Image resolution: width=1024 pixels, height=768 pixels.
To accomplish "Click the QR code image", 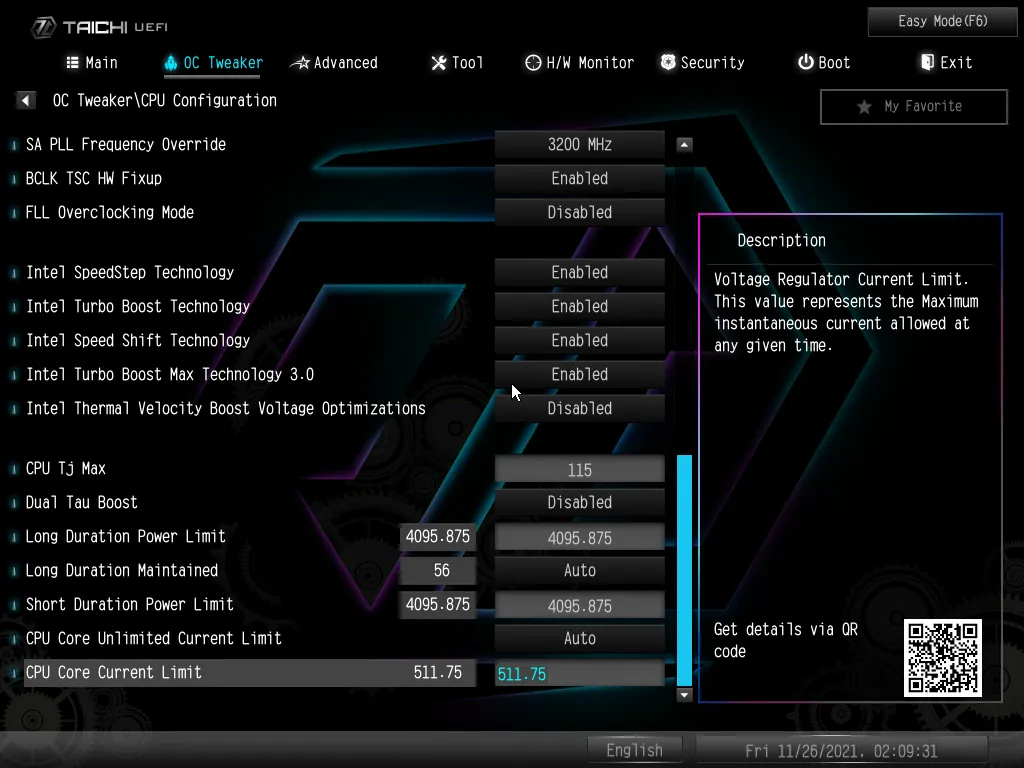I will [942, 658].
